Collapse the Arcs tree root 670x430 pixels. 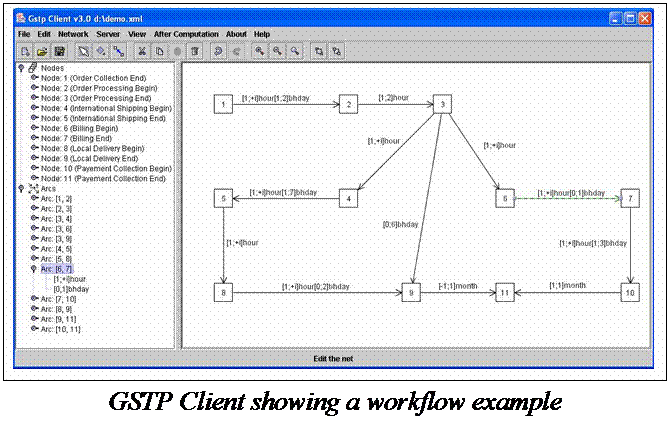[x=22, y=187]
